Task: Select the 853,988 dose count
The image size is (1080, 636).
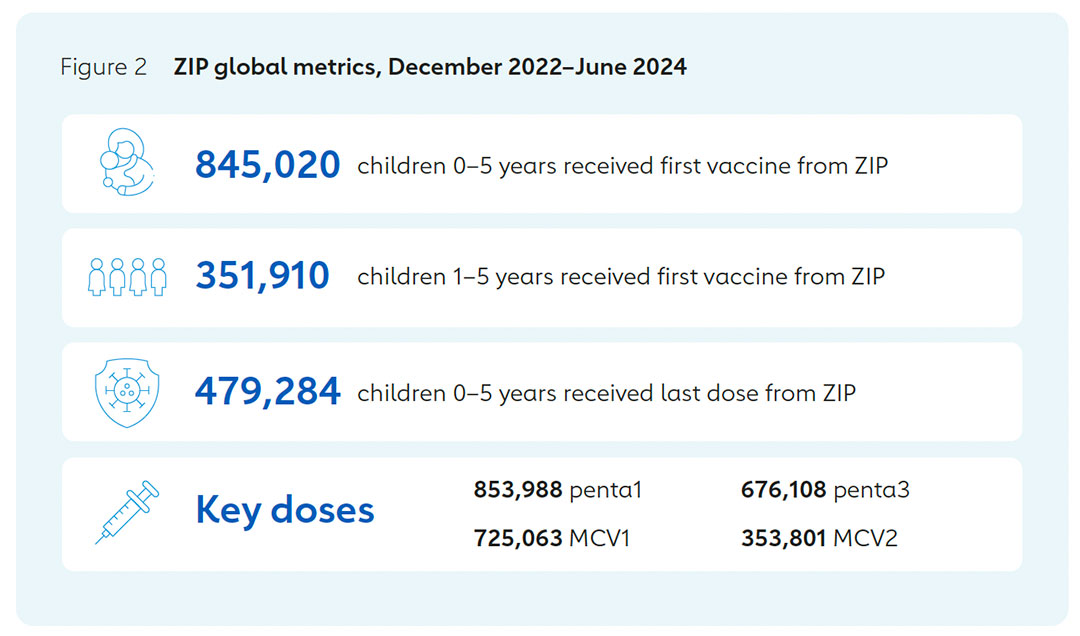Action: (x=517, y=490)
